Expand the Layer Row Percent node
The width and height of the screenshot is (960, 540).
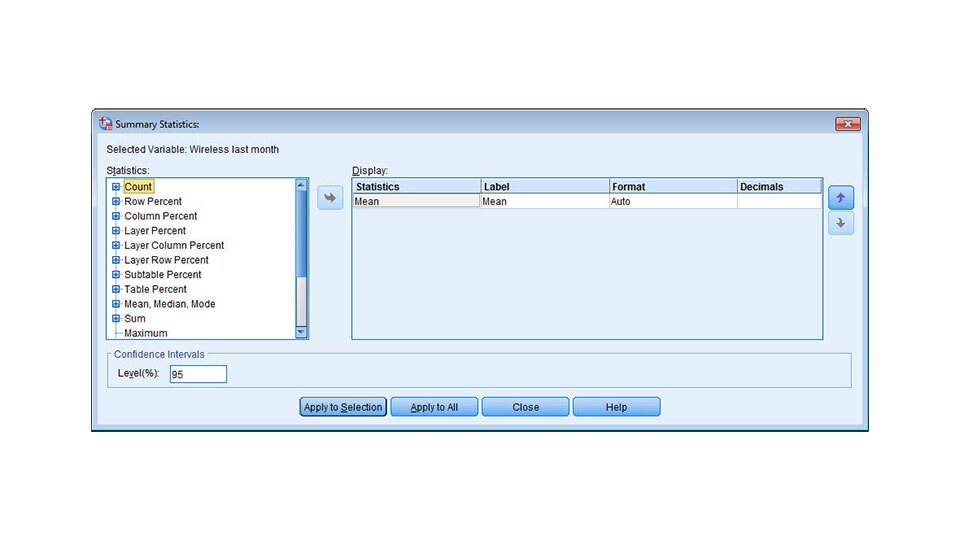(x=116, y=260)
